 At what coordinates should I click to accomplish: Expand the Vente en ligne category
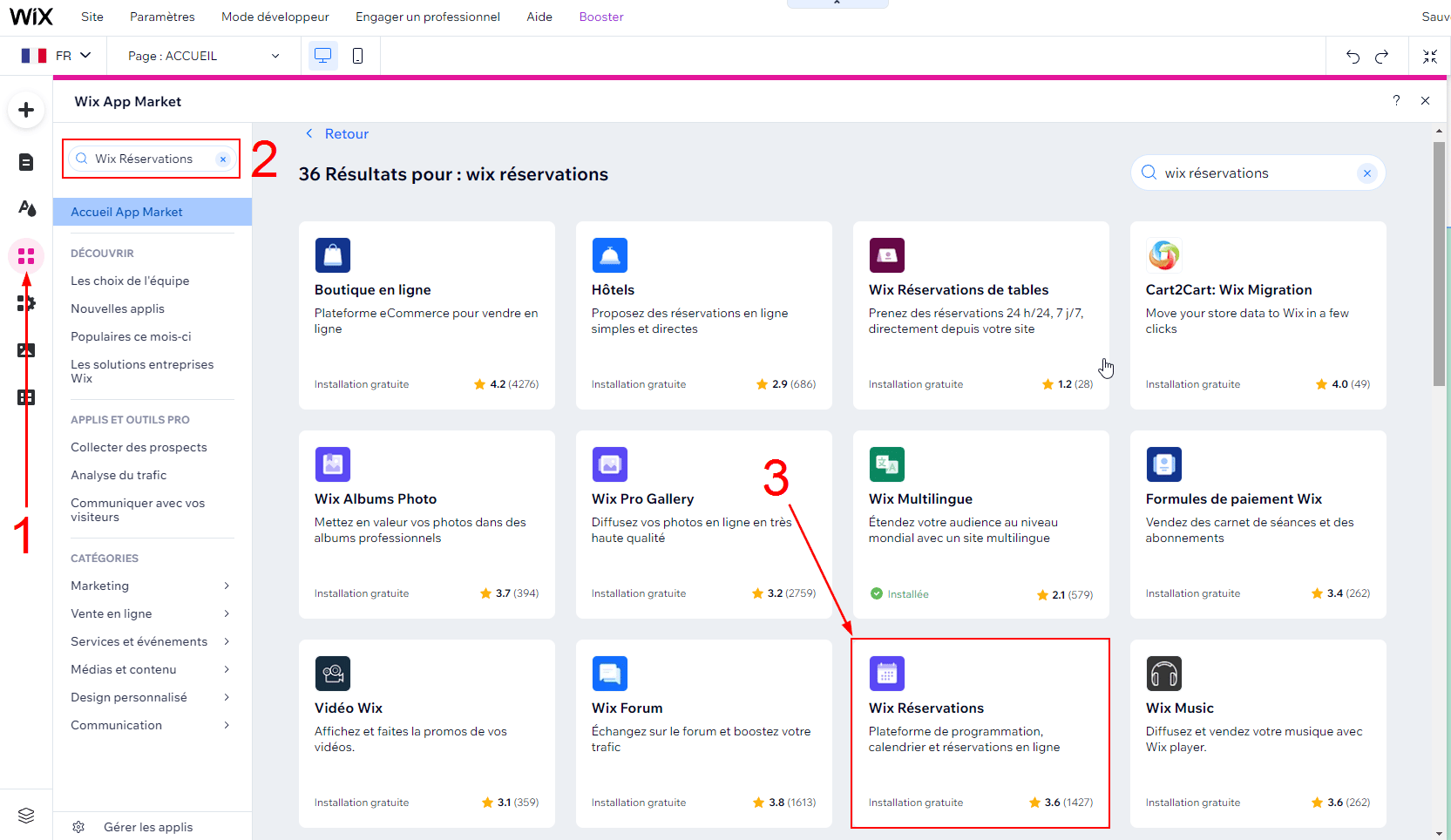coord(150,613)
